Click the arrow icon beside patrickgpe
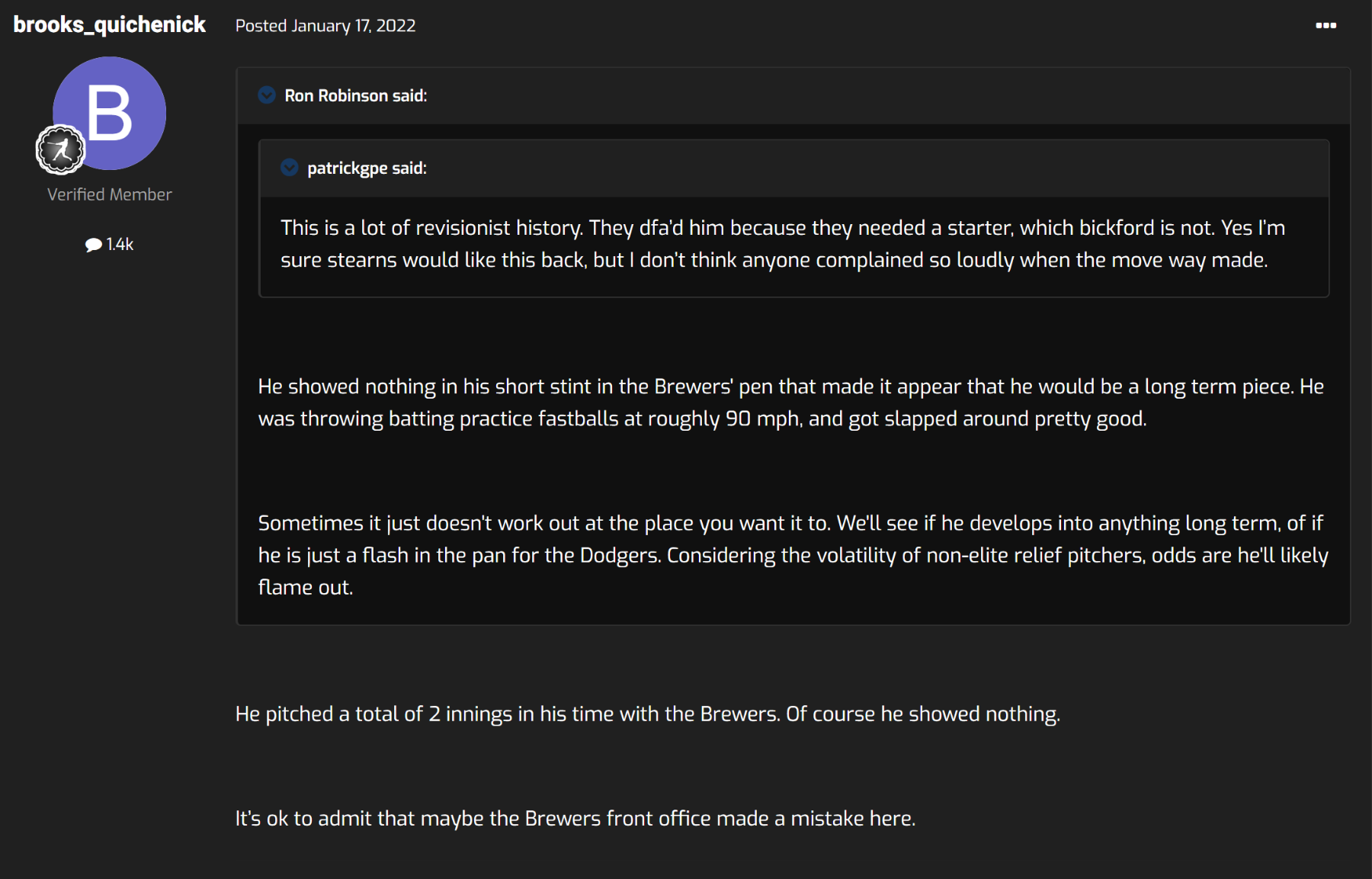The height and width of the screenshot is (879, 1372). pyautogui.click(x=290, y=168)
